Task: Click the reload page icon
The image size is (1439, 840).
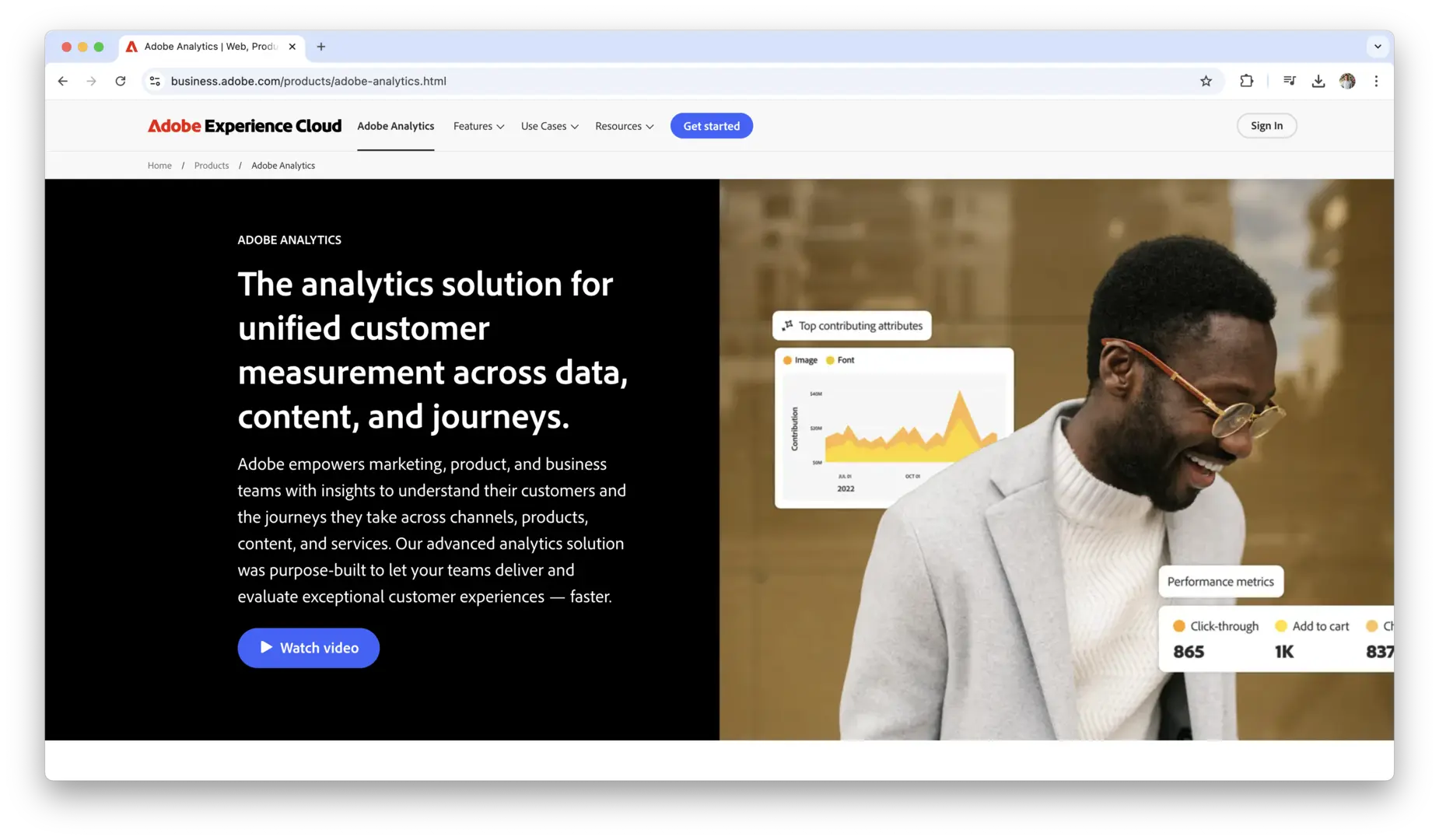Action: click(x=121, y=81)
